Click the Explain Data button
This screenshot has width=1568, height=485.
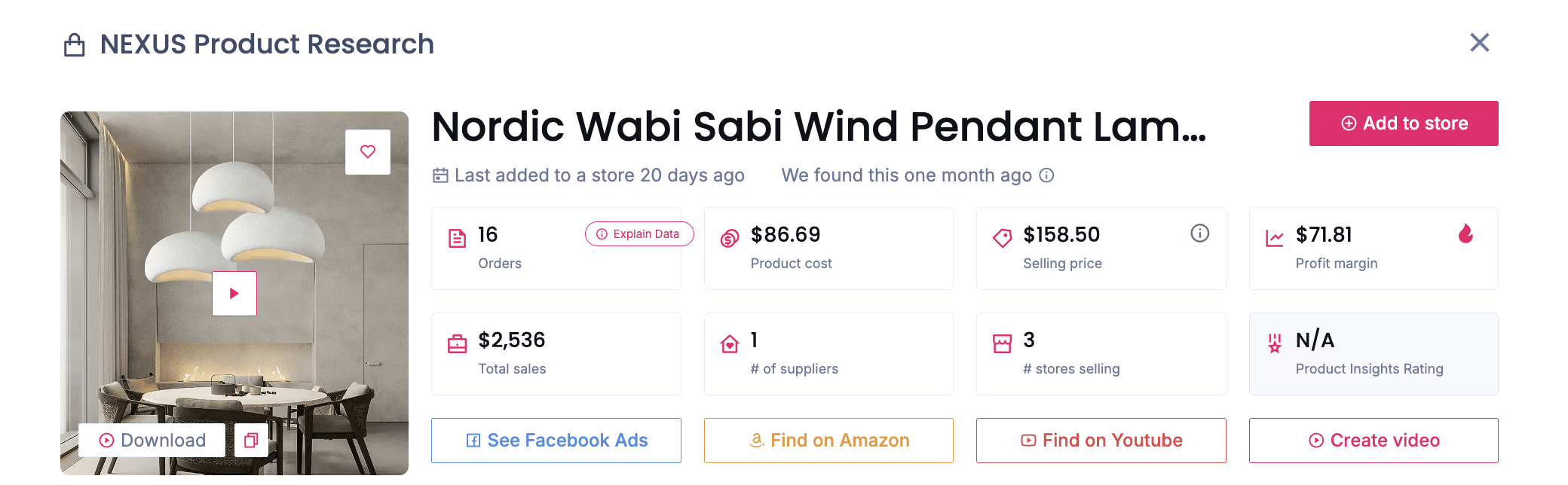tap(639, 234)
